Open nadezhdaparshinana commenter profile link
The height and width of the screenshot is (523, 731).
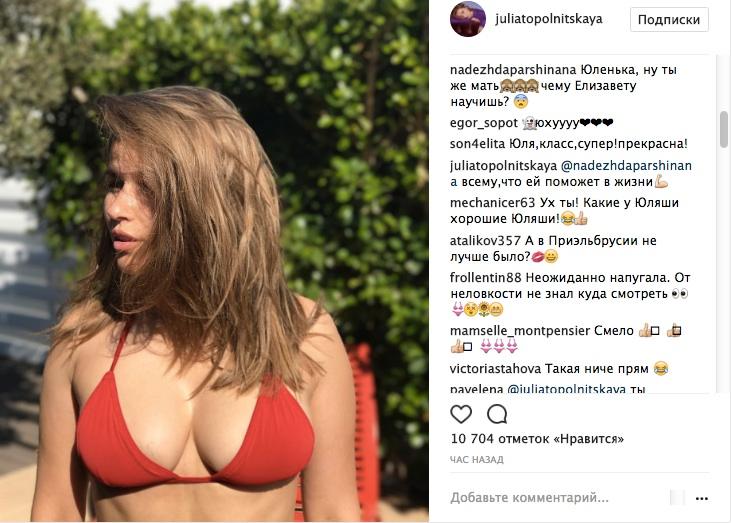[x=513, y=70]
